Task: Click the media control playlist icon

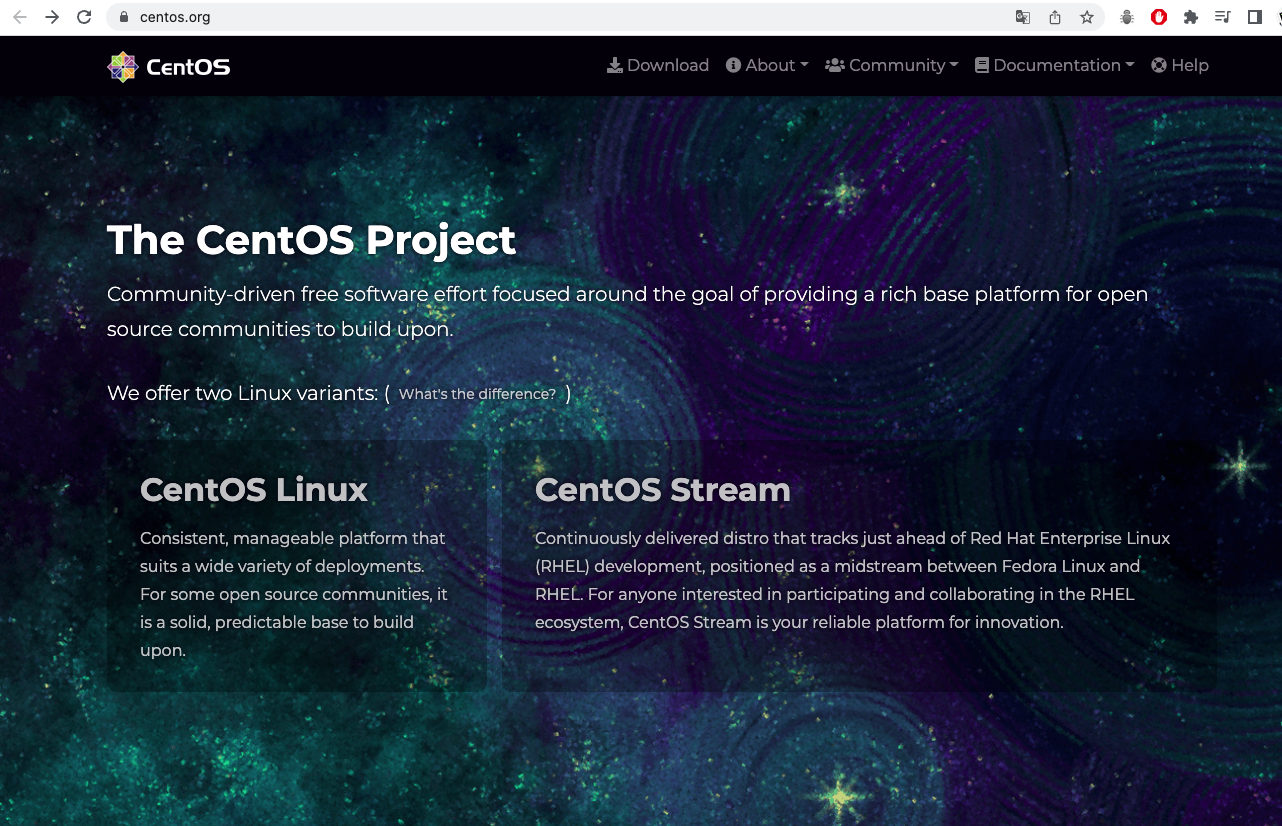Action: [1222, 17]
